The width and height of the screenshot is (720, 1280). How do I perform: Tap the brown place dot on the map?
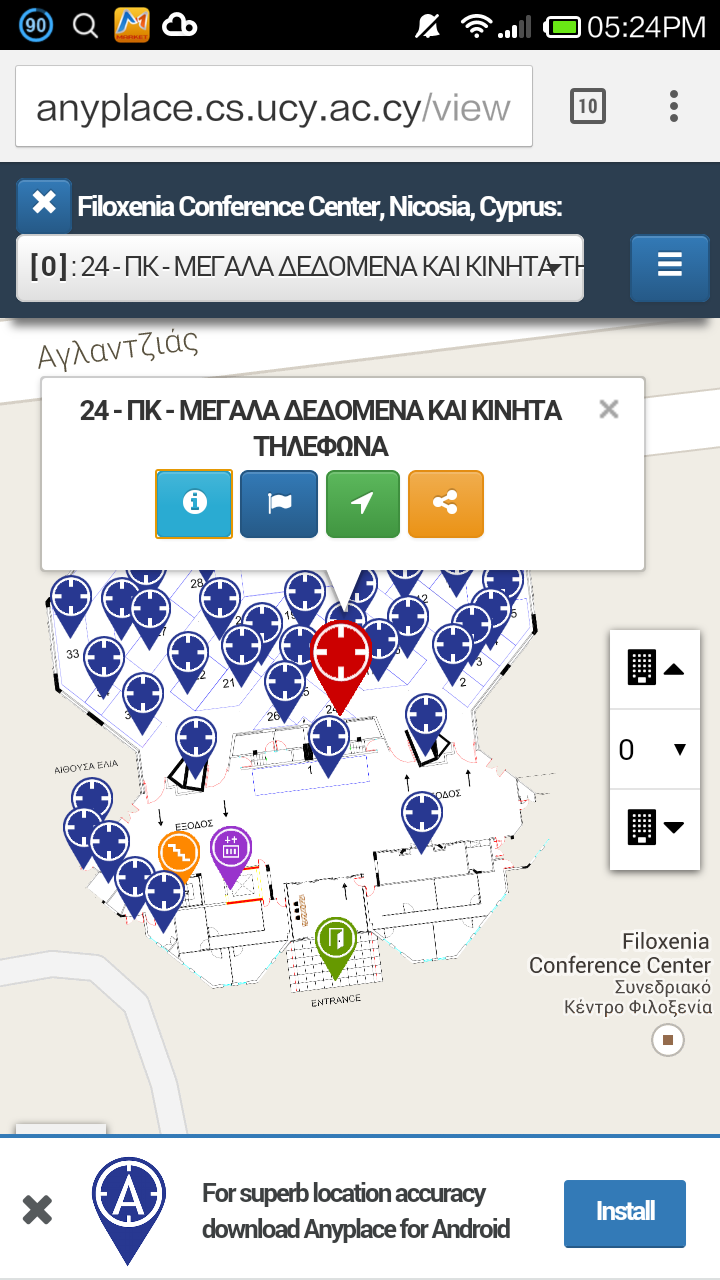click(x=668, y=1042)
